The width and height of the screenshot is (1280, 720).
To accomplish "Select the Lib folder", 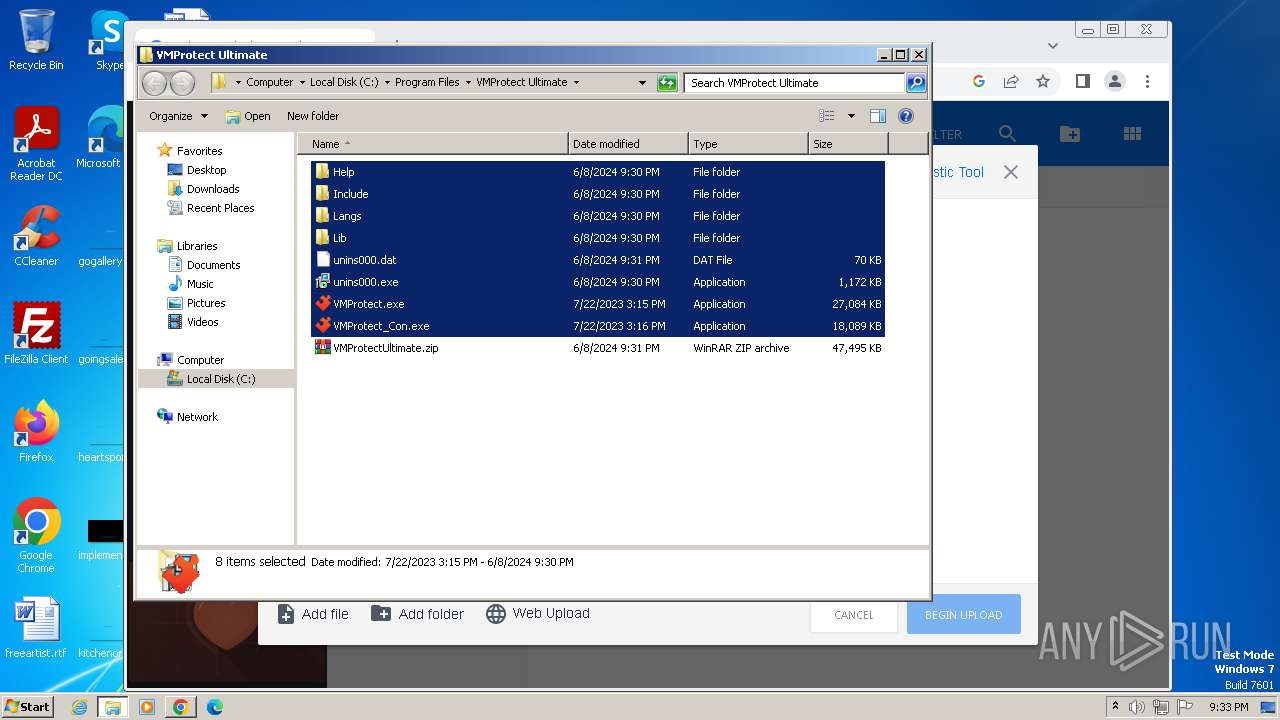I will (598, 238).
